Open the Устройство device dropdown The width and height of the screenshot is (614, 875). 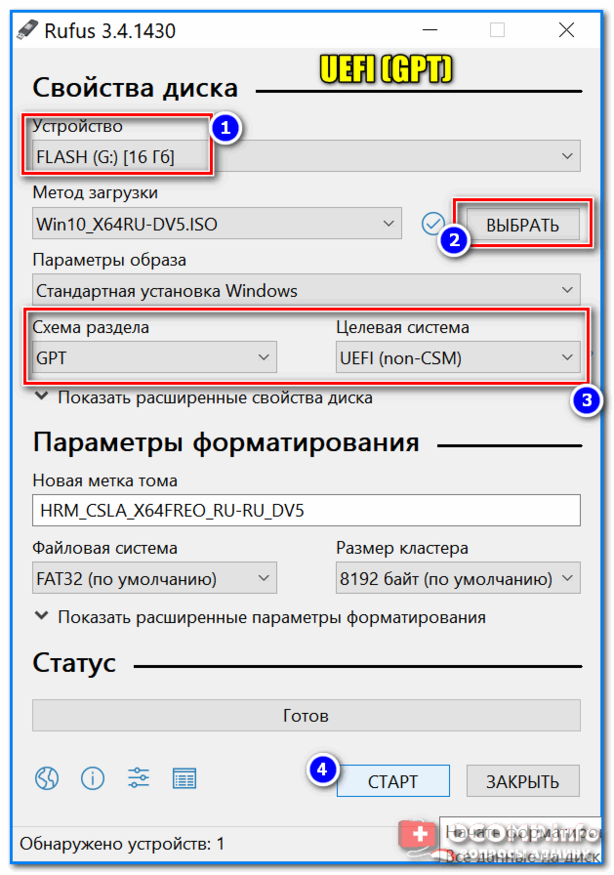tap(306, 156)
